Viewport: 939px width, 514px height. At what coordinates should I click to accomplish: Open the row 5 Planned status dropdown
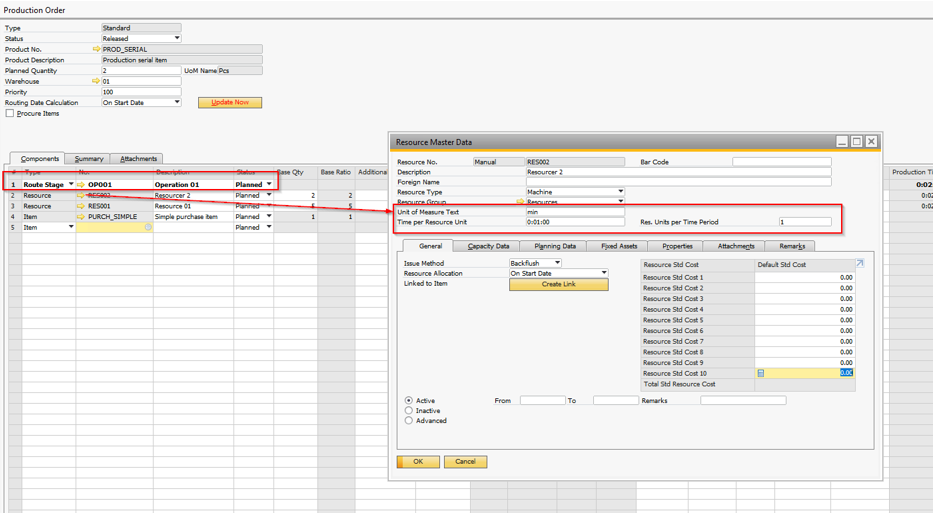pos(269,228)
